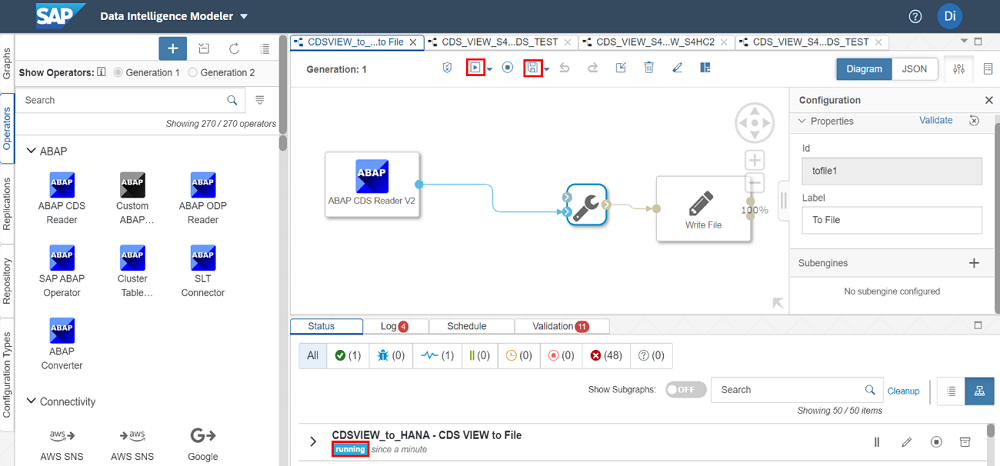Redo the last graph change
1000x466 pixels.
[592, 68]
